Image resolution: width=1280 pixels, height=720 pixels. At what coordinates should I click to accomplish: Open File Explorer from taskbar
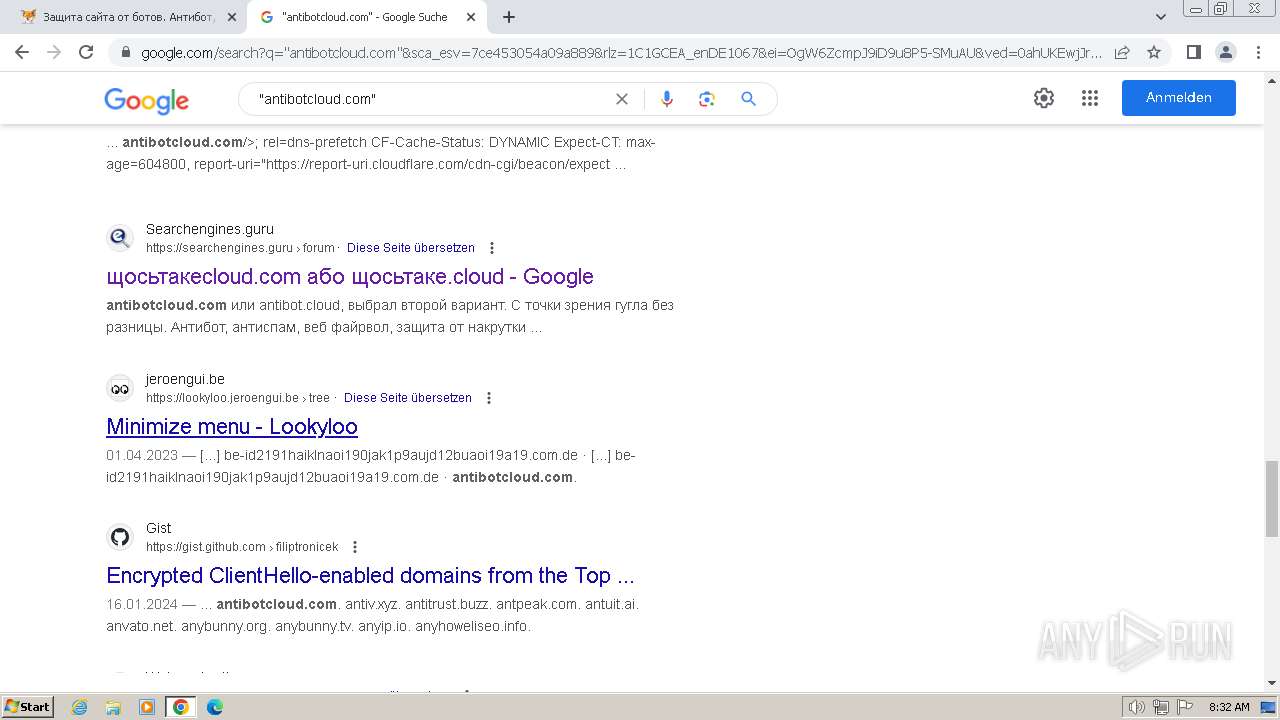pyautogui.click(x=113, y=707)
